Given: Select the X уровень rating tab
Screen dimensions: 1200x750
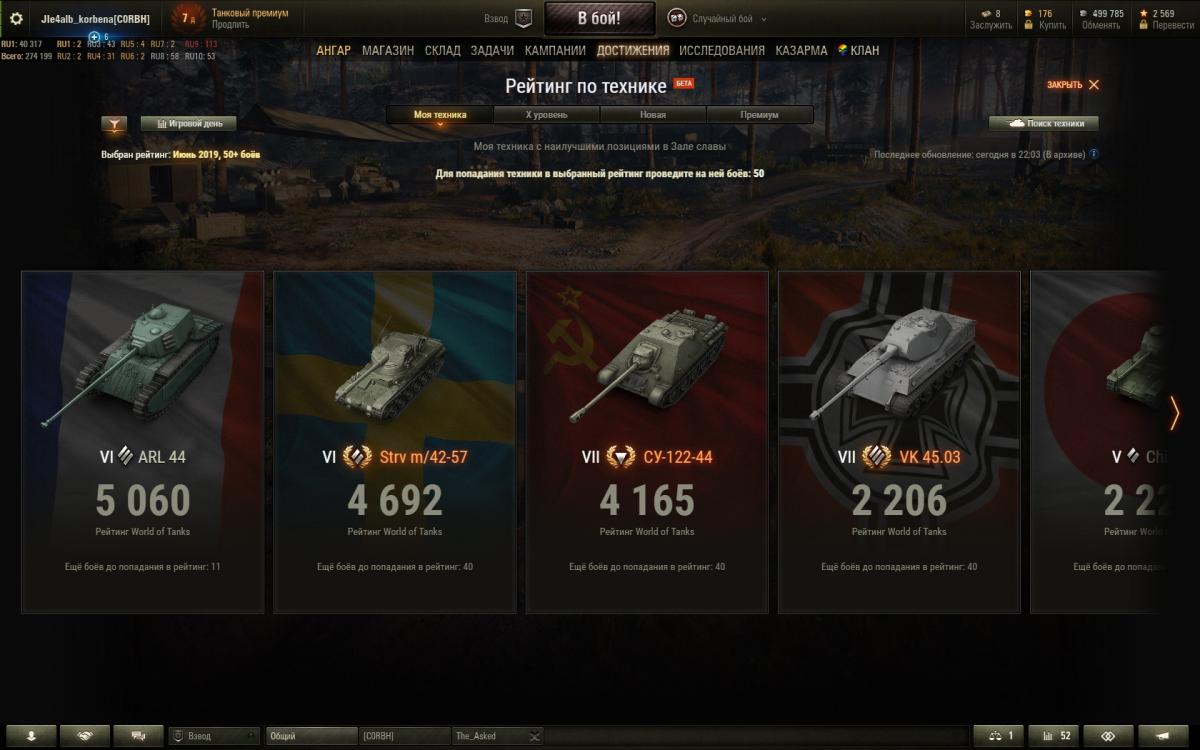Looking at the screenshot, I should coord(546,115).
